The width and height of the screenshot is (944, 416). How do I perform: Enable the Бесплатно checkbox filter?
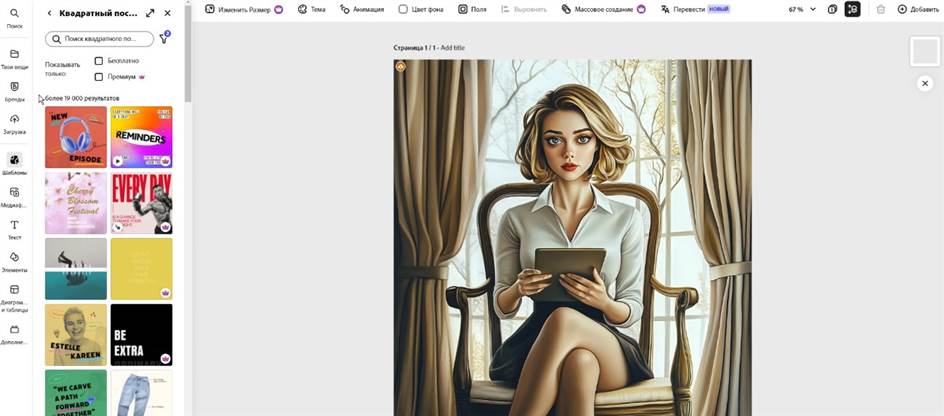click(99, 61)
